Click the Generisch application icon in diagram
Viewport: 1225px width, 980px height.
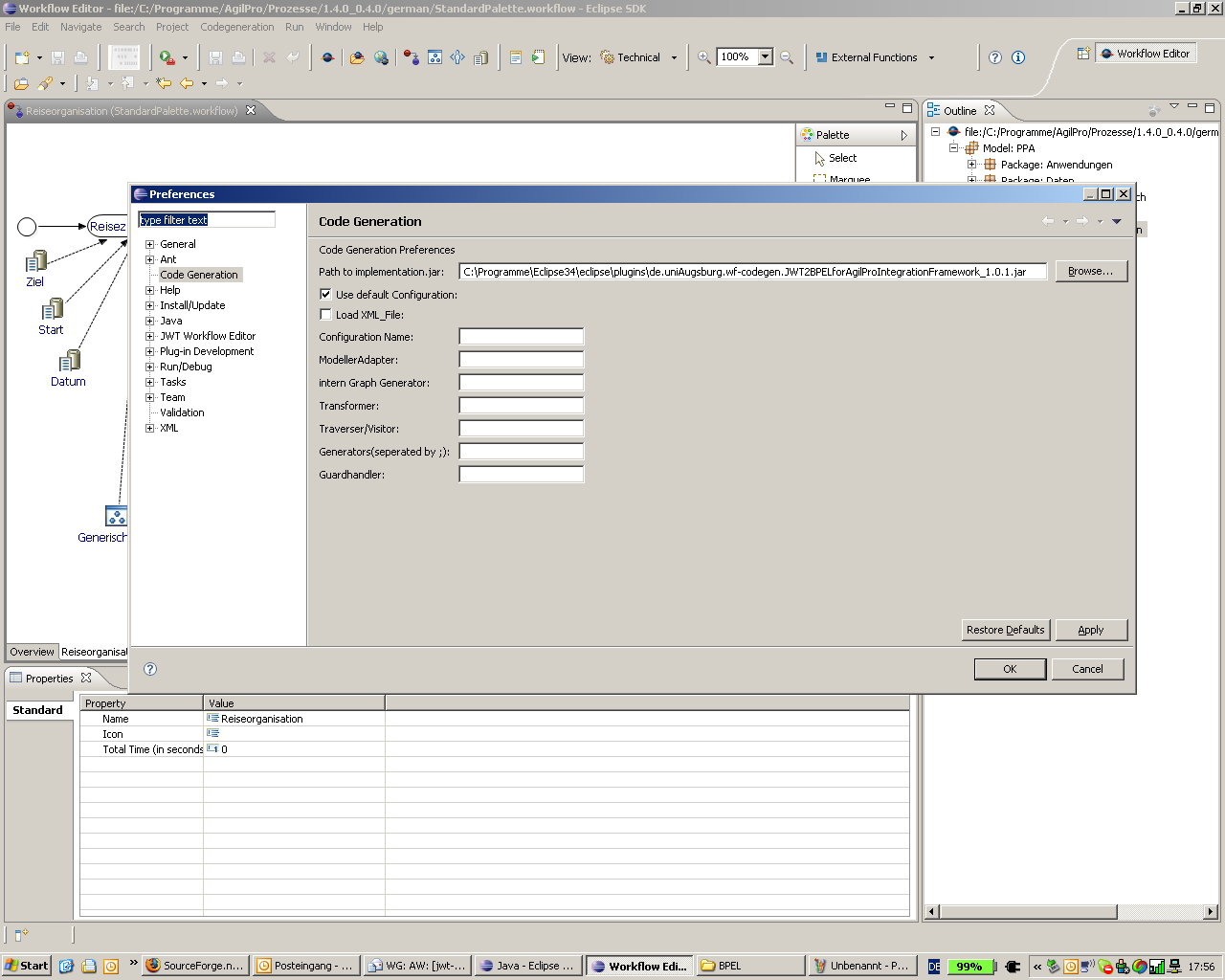116,516
